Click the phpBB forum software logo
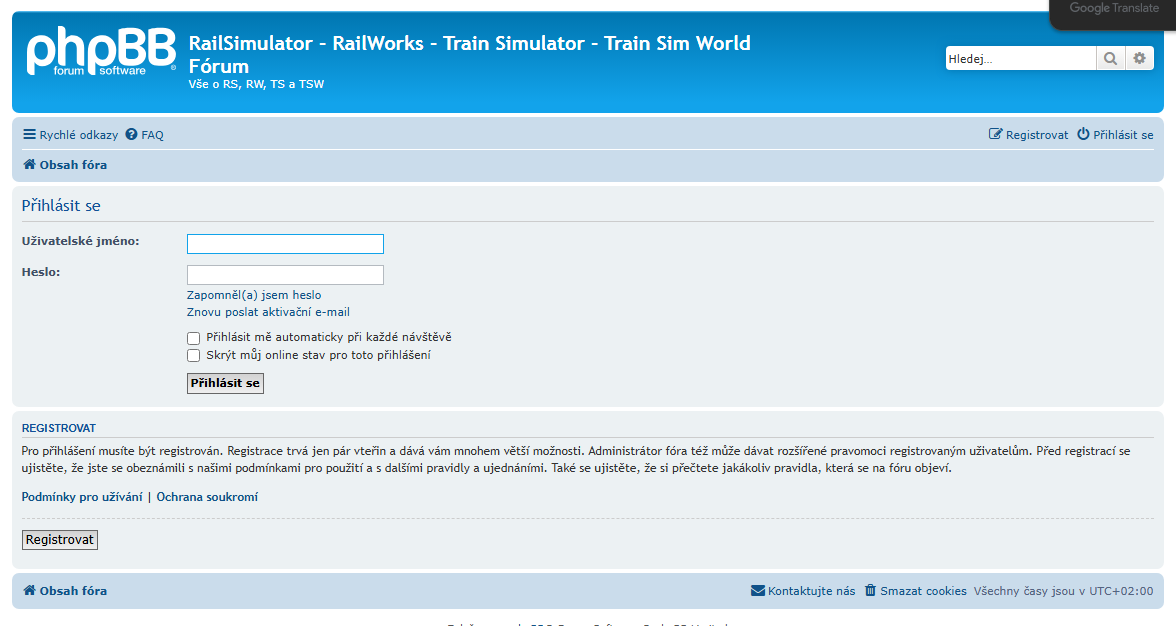The width and height of the screenshot is (1176, 626). pos(101,52)
